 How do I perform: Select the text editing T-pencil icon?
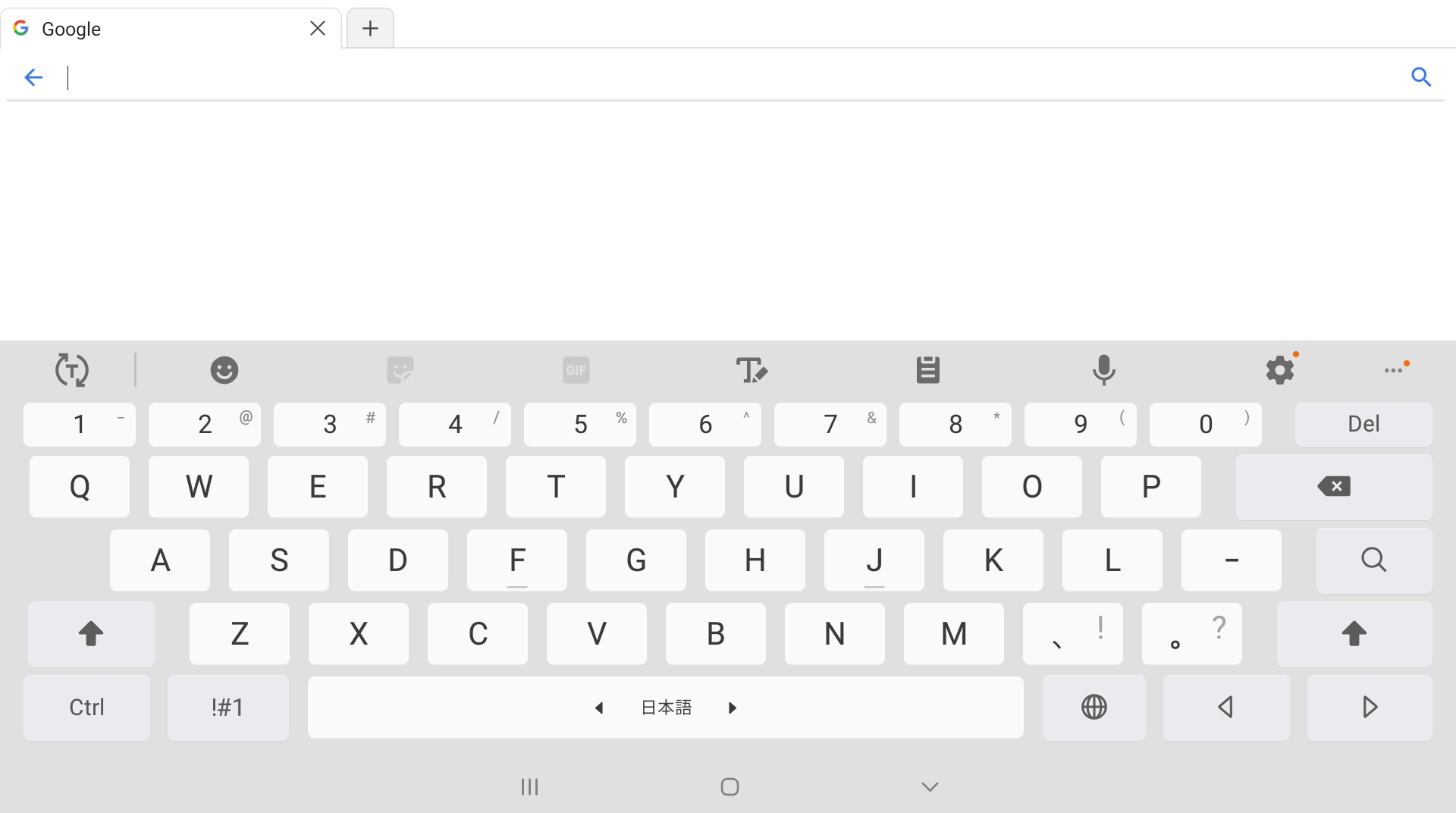pyautogui.click(x=752, y=370)
